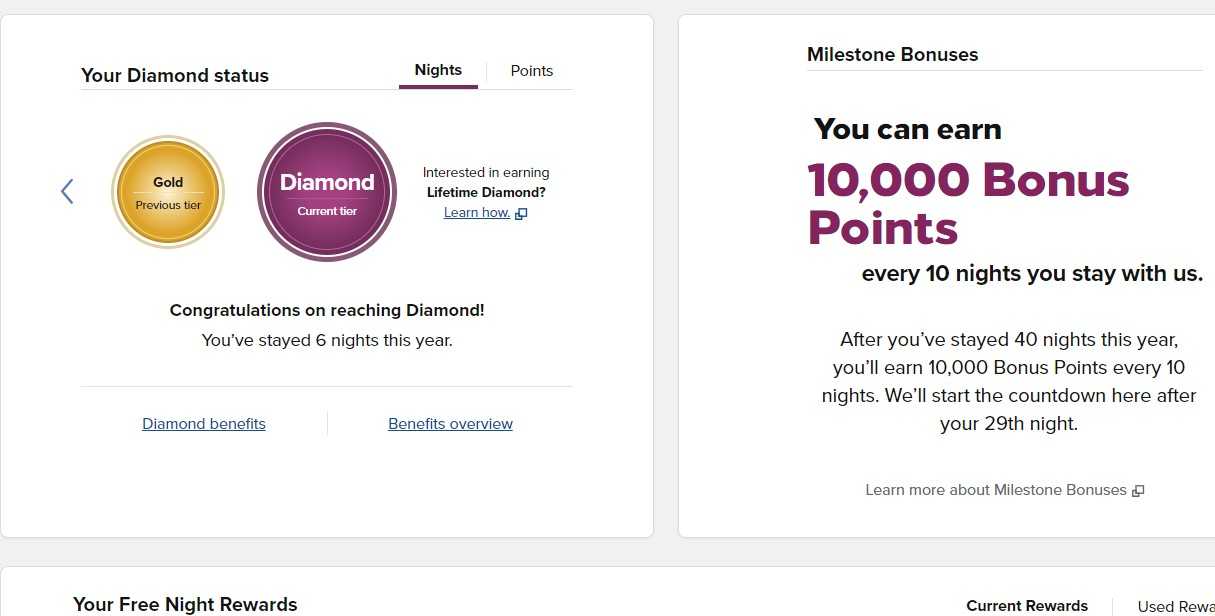Click the 10,000 Bonus Points headline
This screenshot has width=1215, height=616.
coord(968,204)
